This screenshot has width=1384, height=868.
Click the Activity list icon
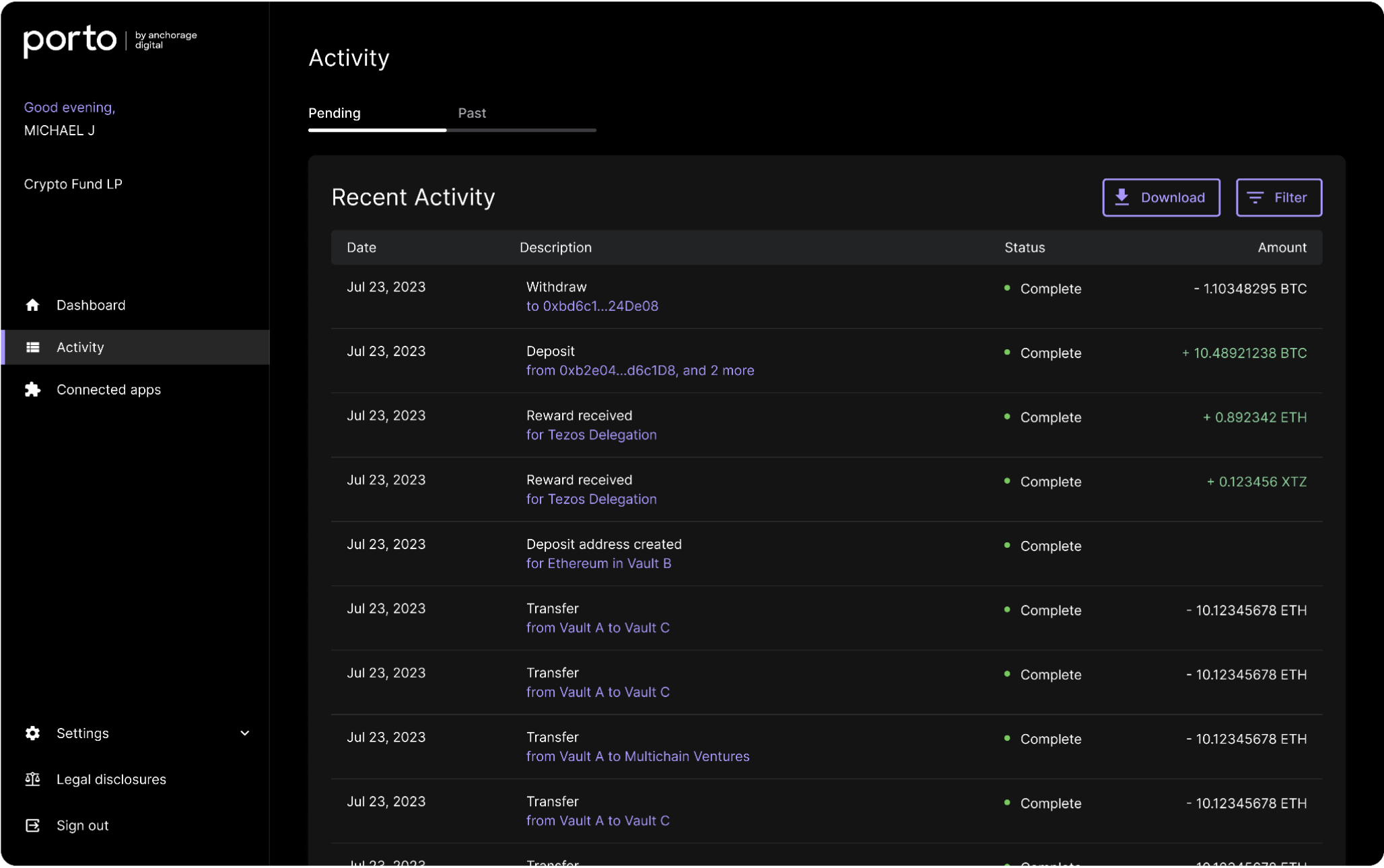coord(32,347)
